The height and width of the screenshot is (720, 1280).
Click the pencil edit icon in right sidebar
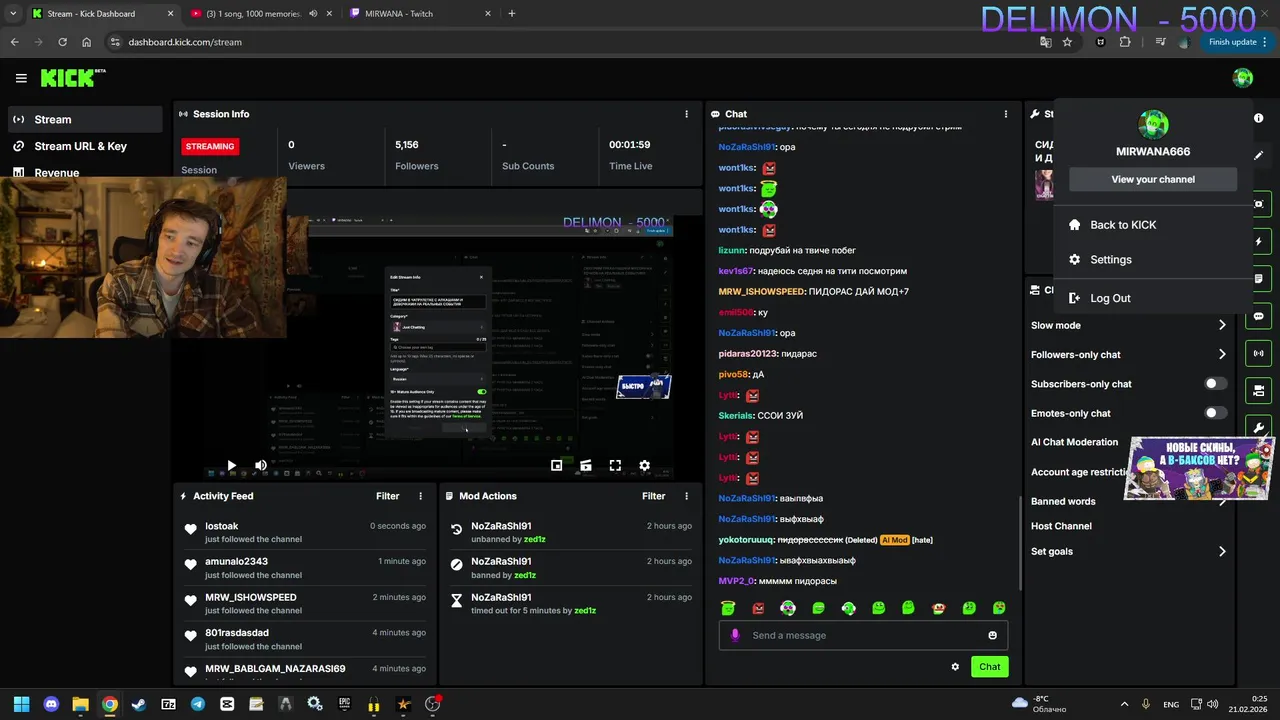click(x=1258, y=155)
